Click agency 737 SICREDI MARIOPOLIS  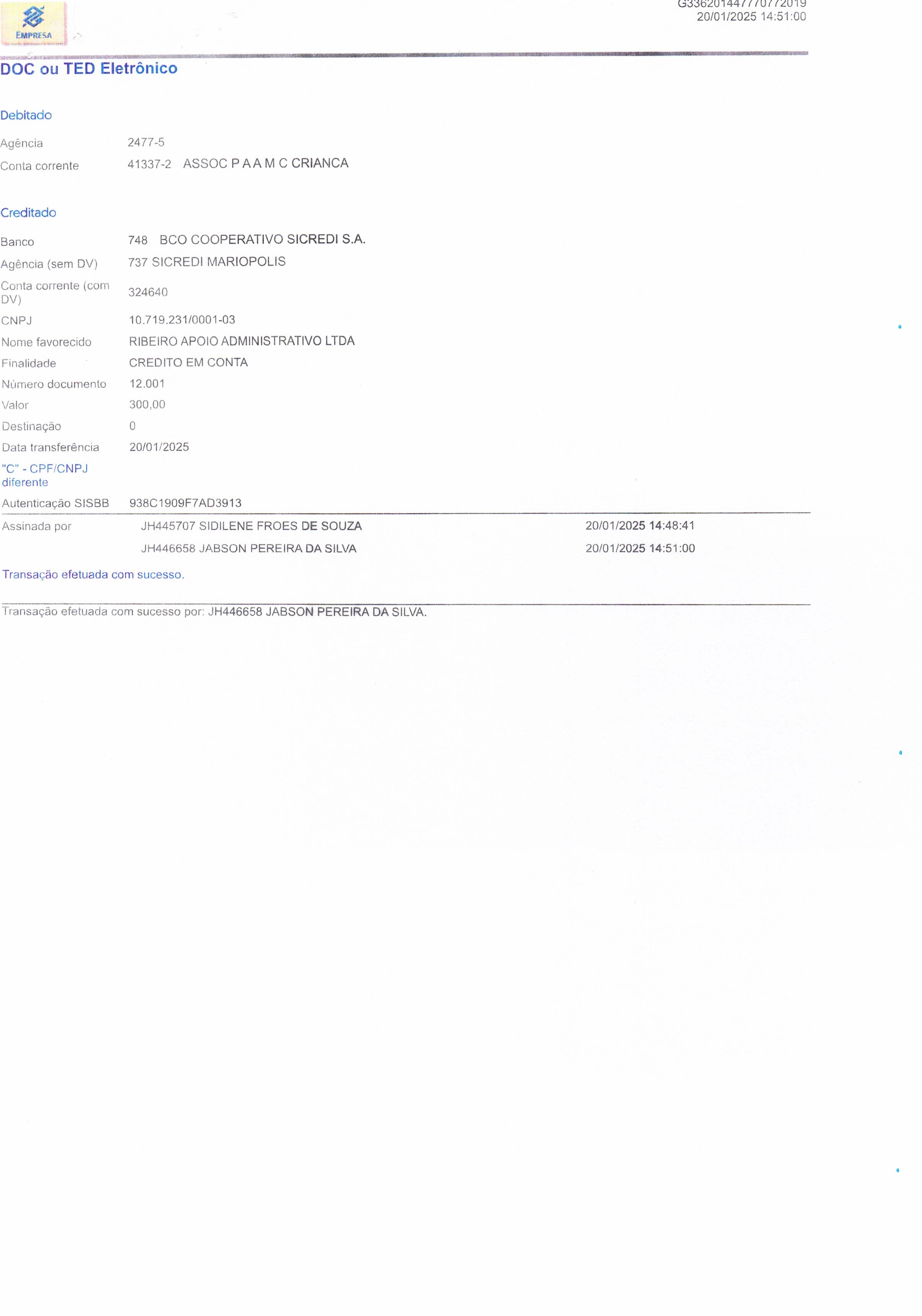206,262
